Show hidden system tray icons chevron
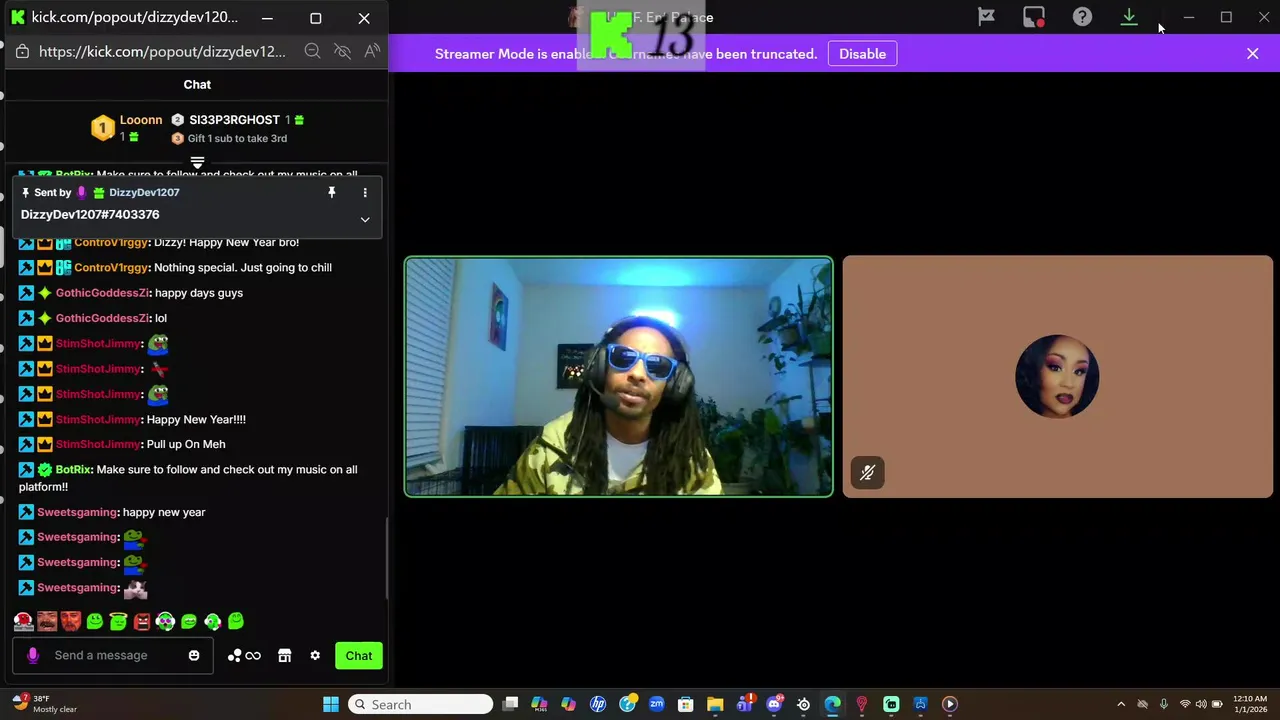The image size is (1280, 720). (x=1121, y=704)
